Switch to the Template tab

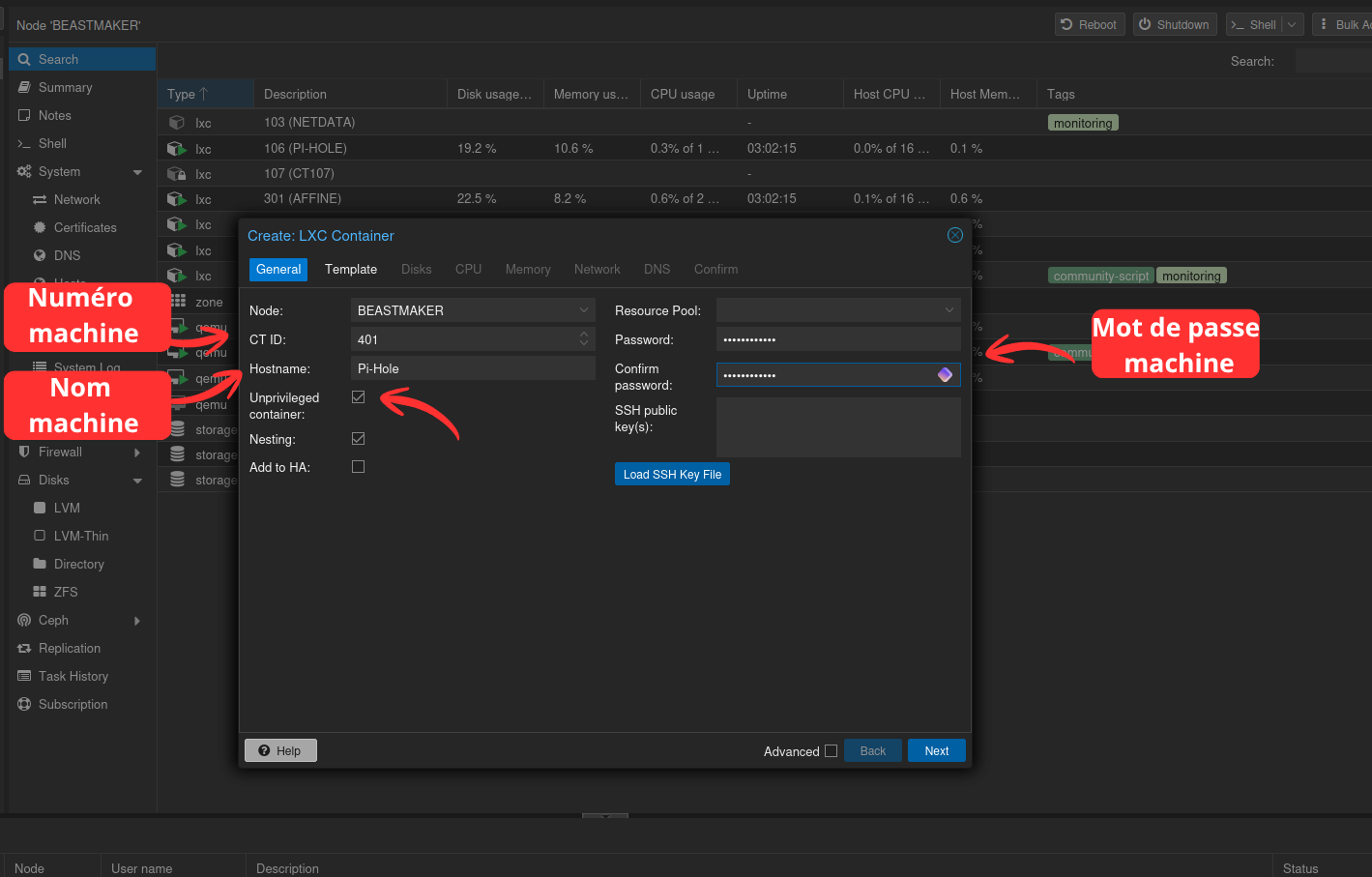click(351, 269)
